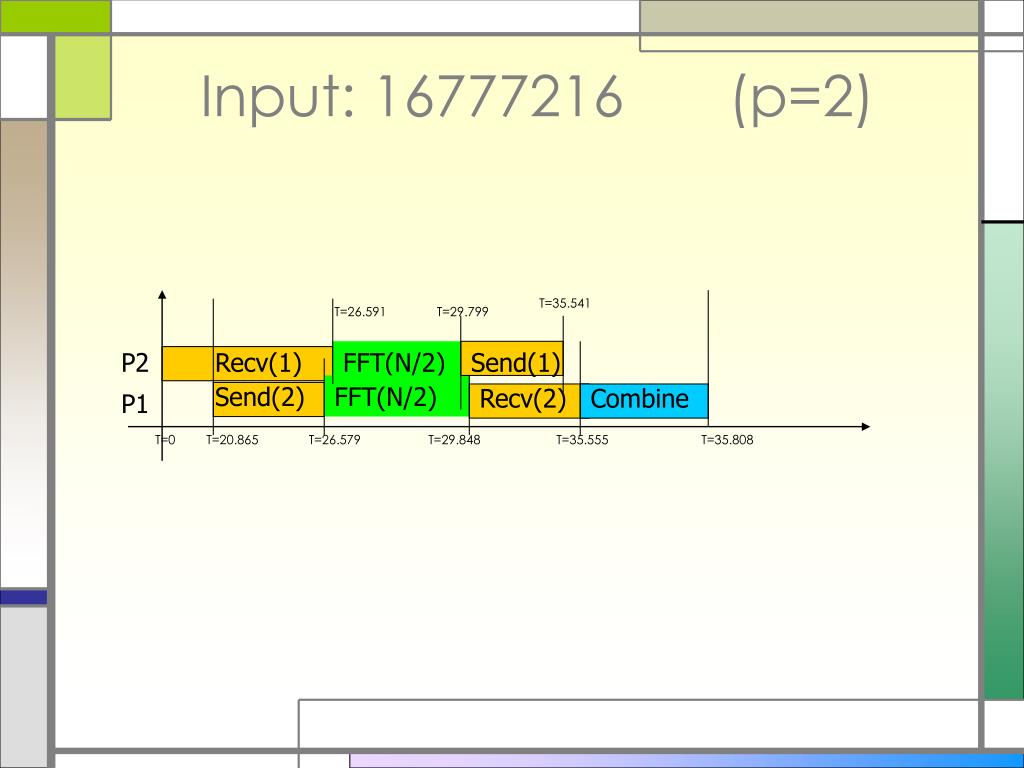1024x768 pixels.
Task: Click the horizontal time axis arrowhead
Action: coord(866,426)
